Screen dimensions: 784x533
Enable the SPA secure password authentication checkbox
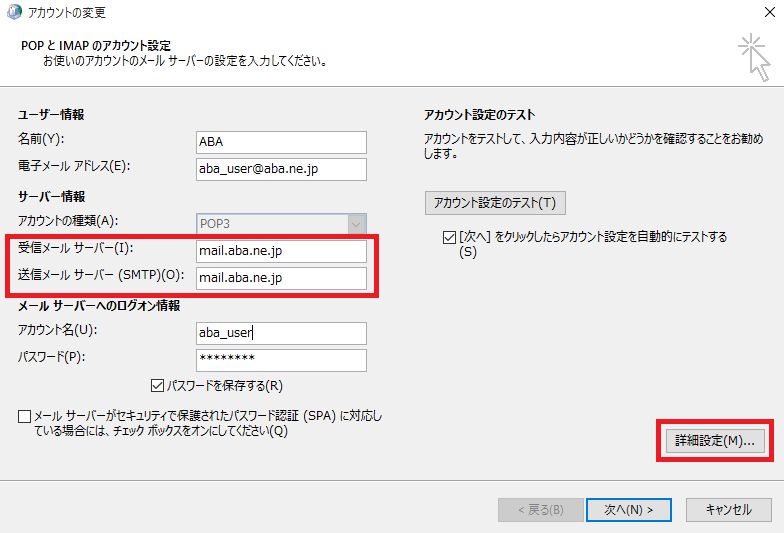24,416
